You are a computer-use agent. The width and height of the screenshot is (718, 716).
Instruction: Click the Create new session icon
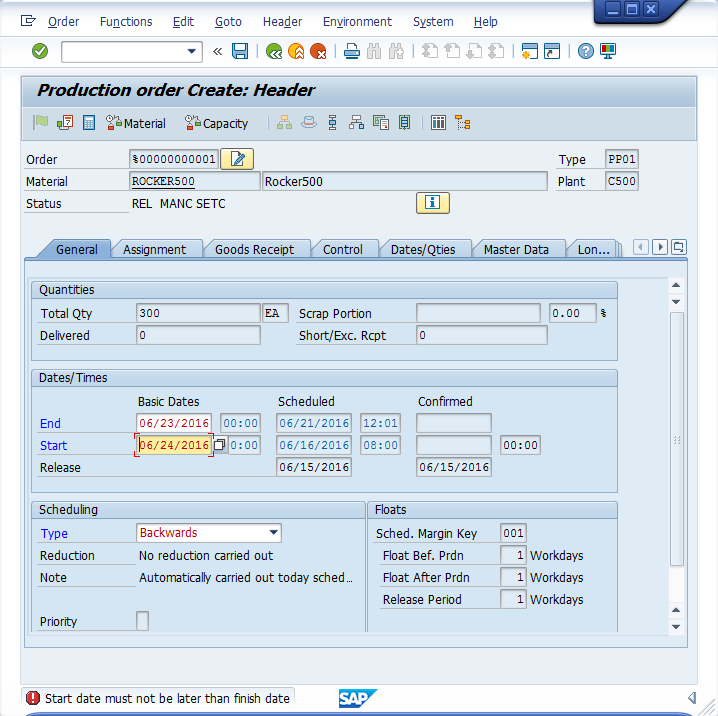click(x=529, y=51)
